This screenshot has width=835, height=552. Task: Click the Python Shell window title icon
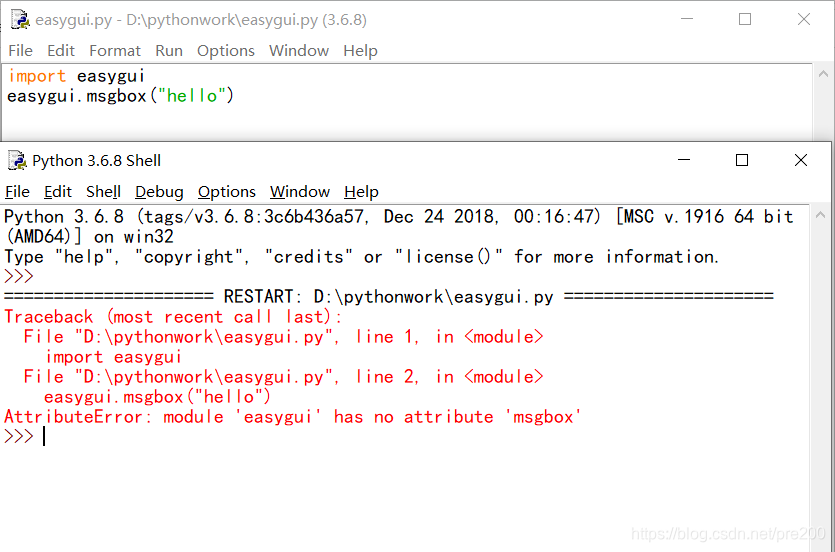click(x=17, y=160)
